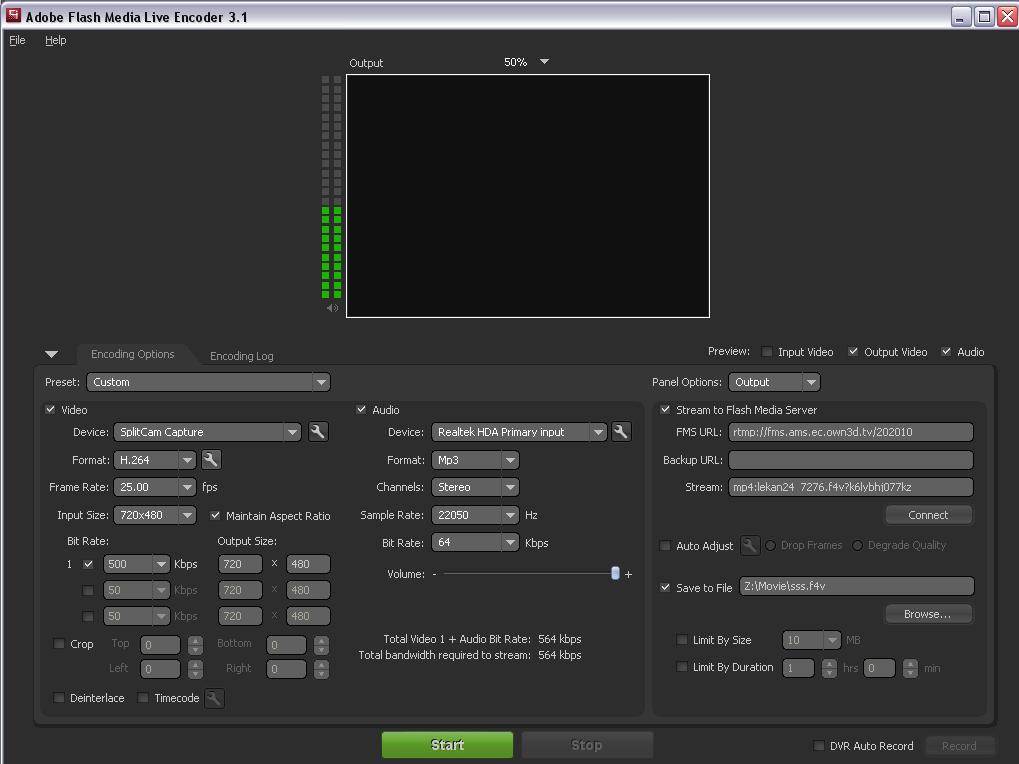Image resolution: width=1019 pixels, height=764 pixels.
Task: Increase the Crop Bottom stepper
Action: 321,641
